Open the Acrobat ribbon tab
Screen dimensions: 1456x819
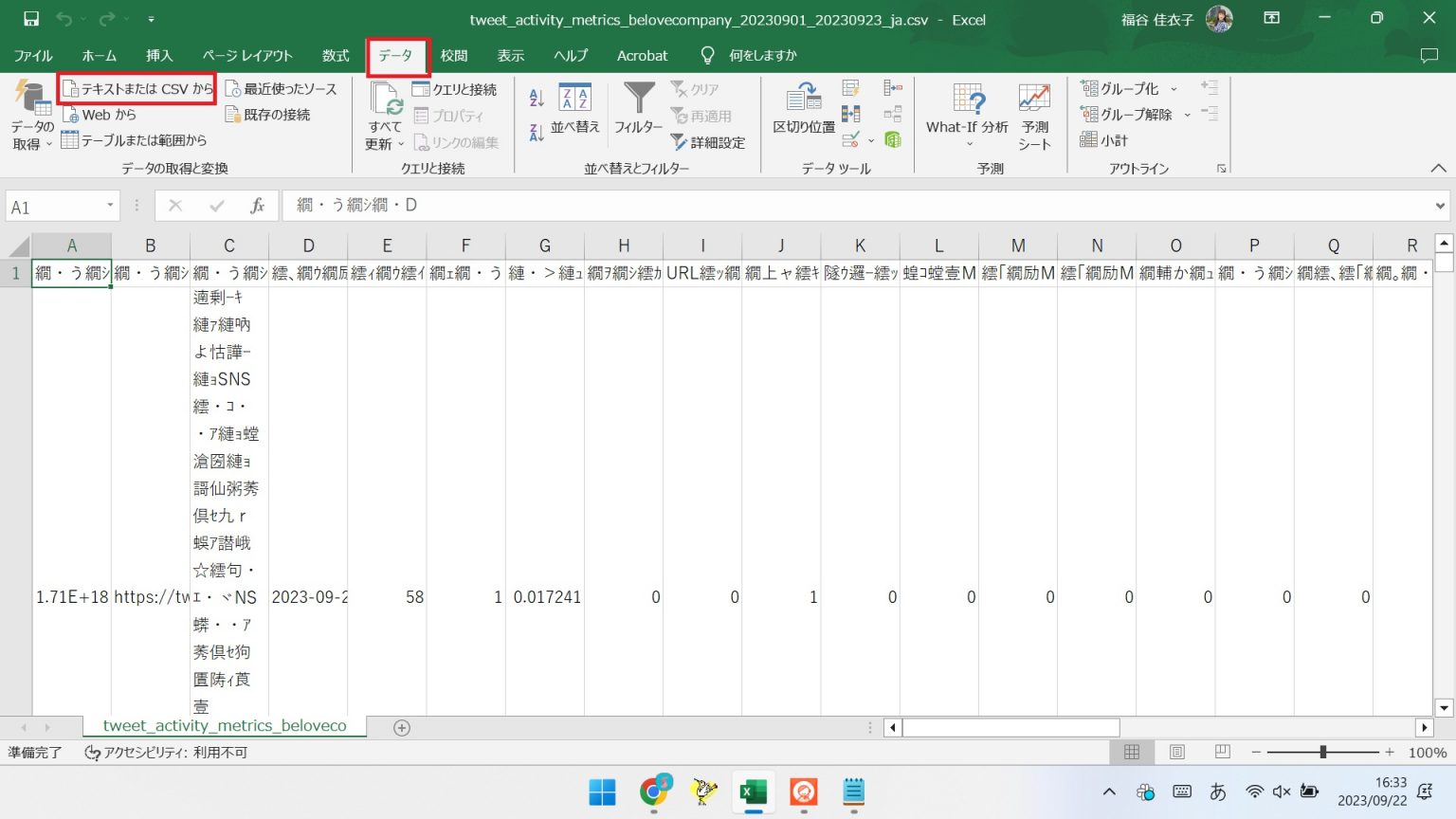click(642, 55)
